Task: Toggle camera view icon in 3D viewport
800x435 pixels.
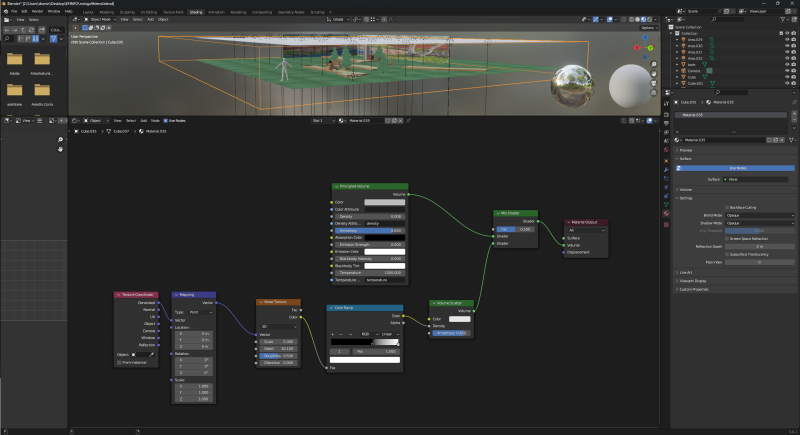Action: (654, 83)
